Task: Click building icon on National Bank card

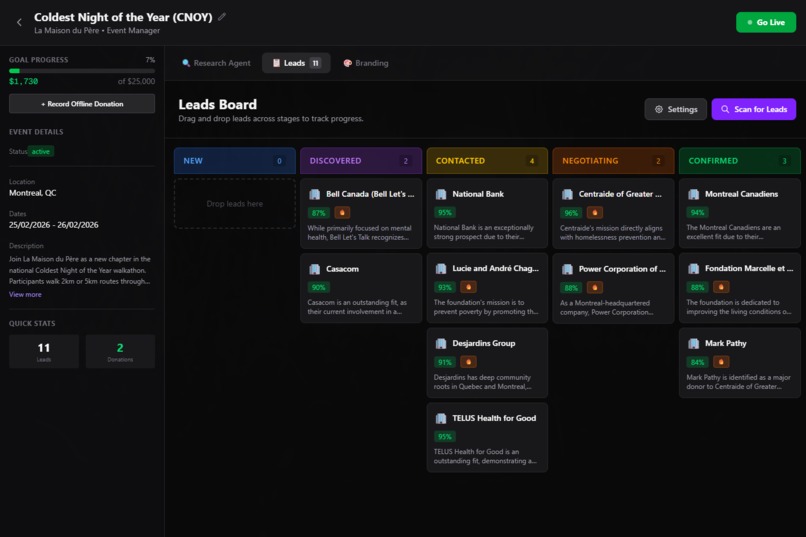Action: click(x=441, y=194)
